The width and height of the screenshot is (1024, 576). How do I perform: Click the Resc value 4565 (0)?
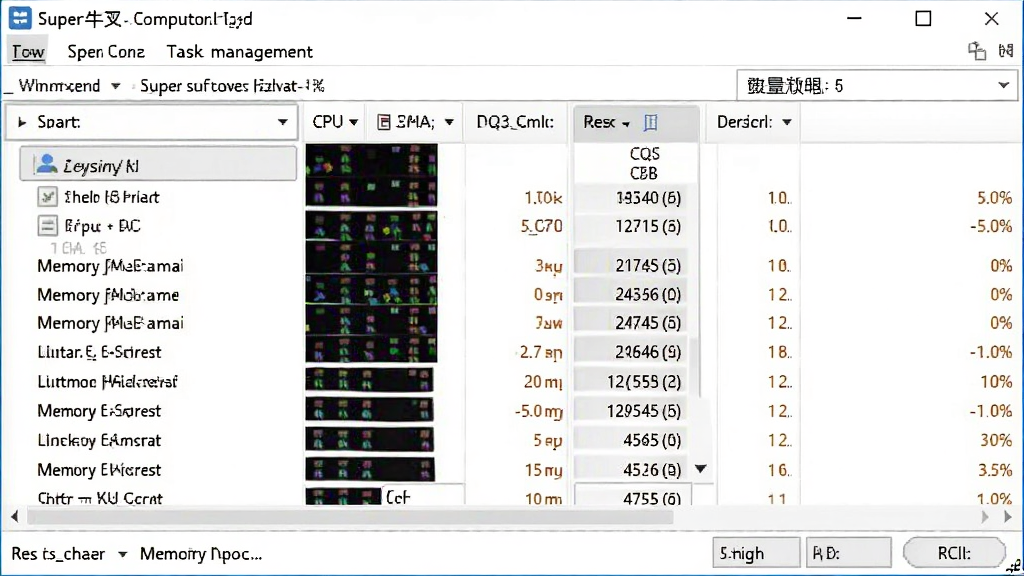pyautogui.click(x=652, y=440)
